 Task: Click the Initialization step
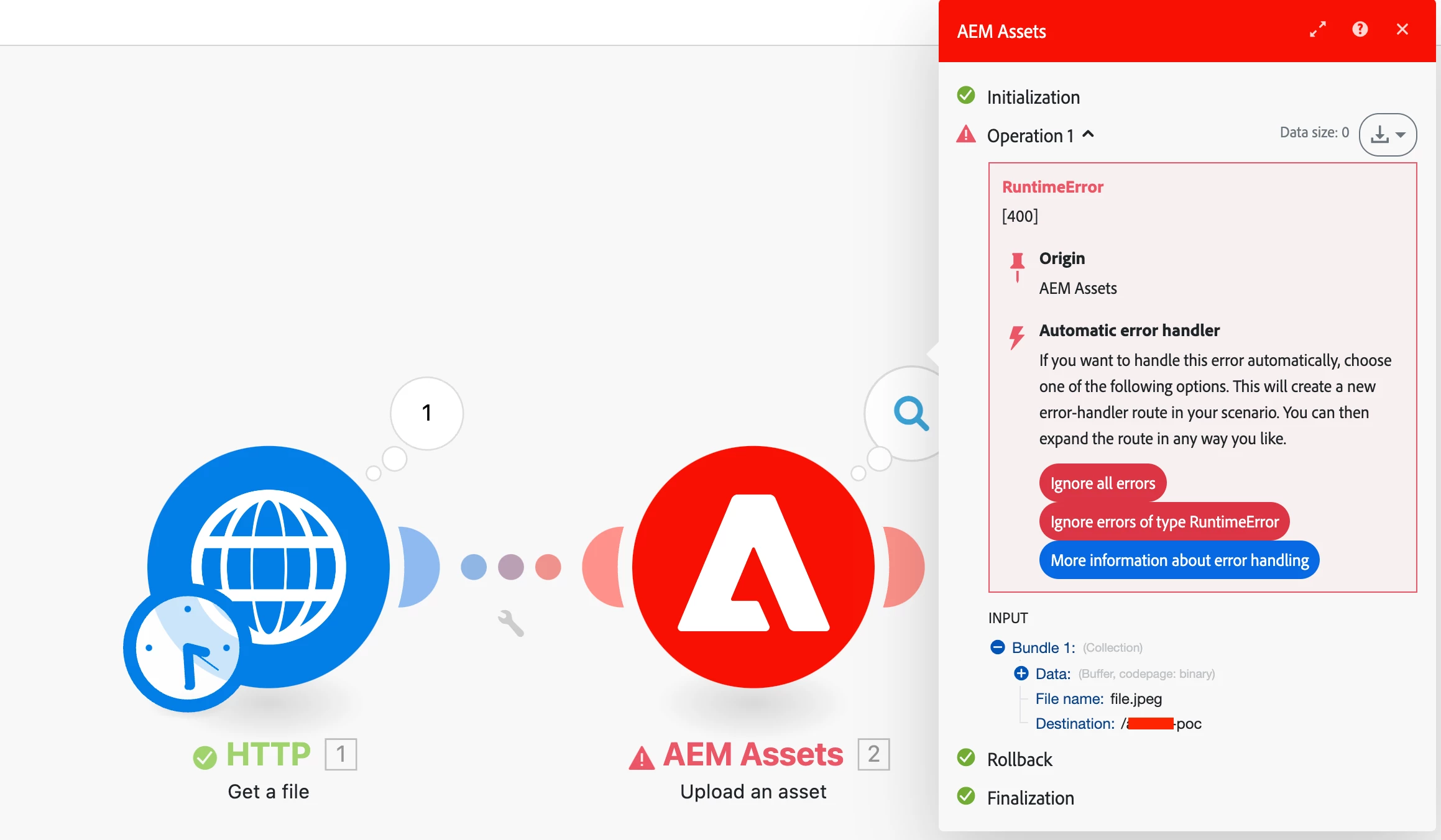coord(1033,97)
